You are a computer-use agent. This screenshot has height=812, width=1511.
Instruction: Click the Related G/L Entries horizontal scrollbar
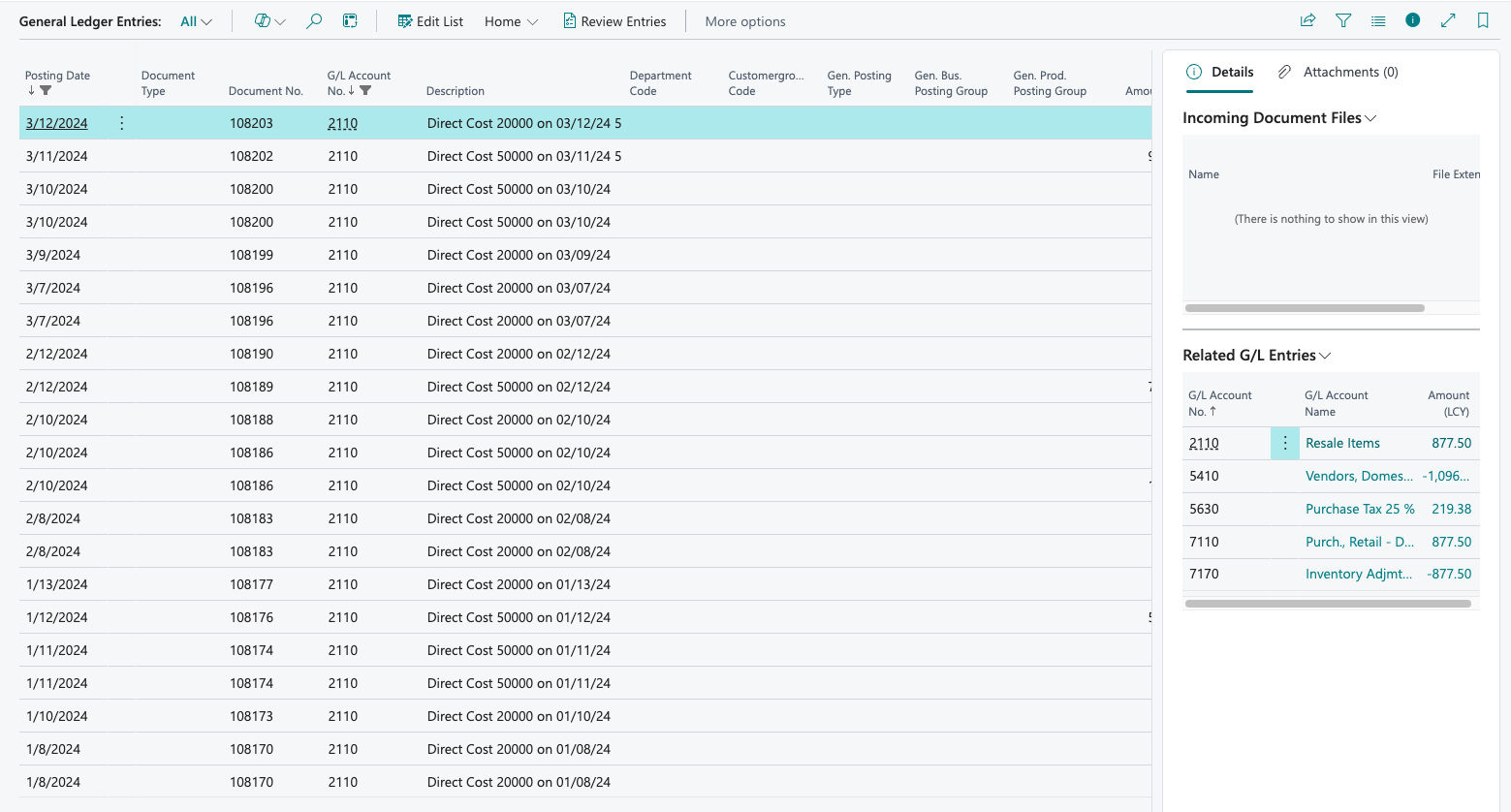coord(1328,604)
